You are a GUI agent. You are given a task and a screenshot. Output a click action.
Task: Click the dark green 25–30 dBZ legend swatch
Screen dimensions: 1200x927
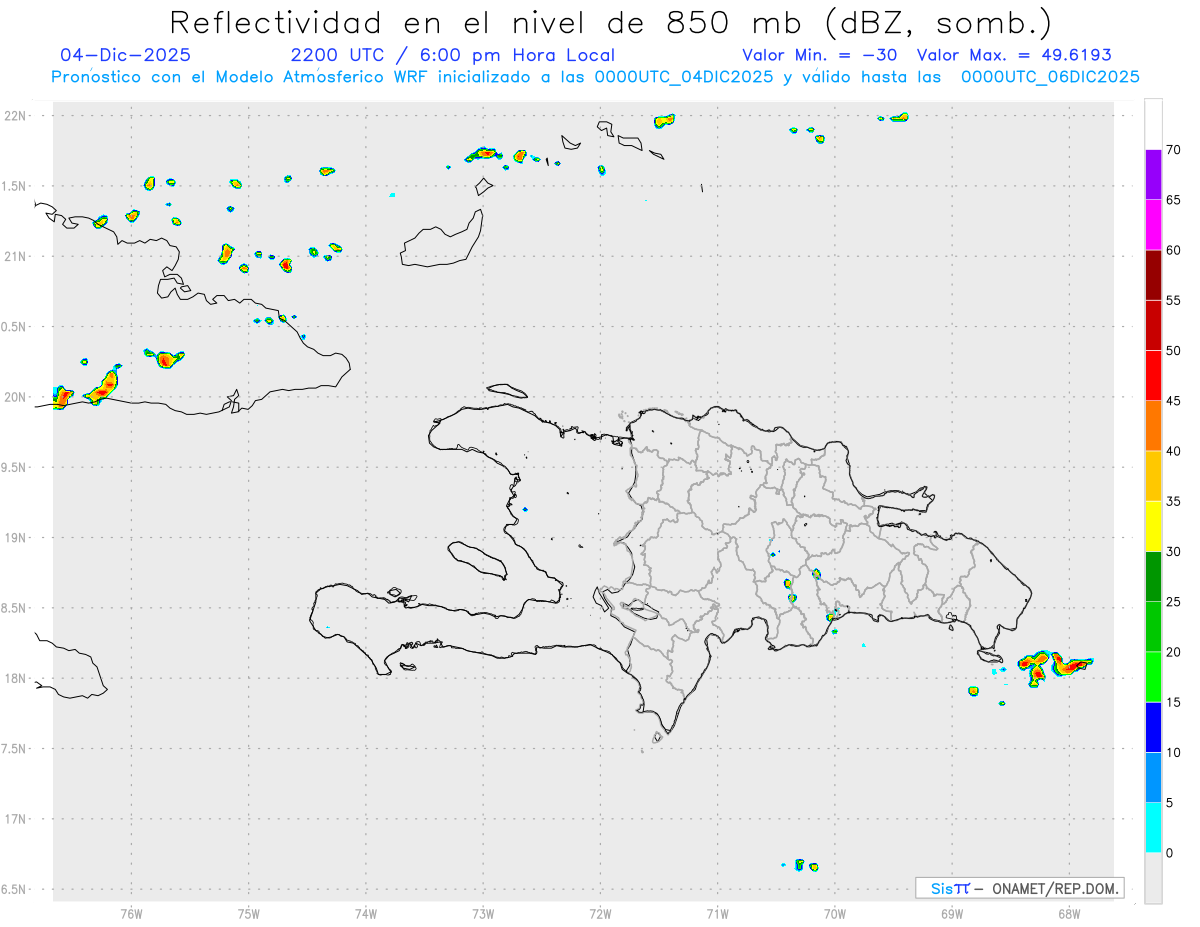coord(1153,576)
